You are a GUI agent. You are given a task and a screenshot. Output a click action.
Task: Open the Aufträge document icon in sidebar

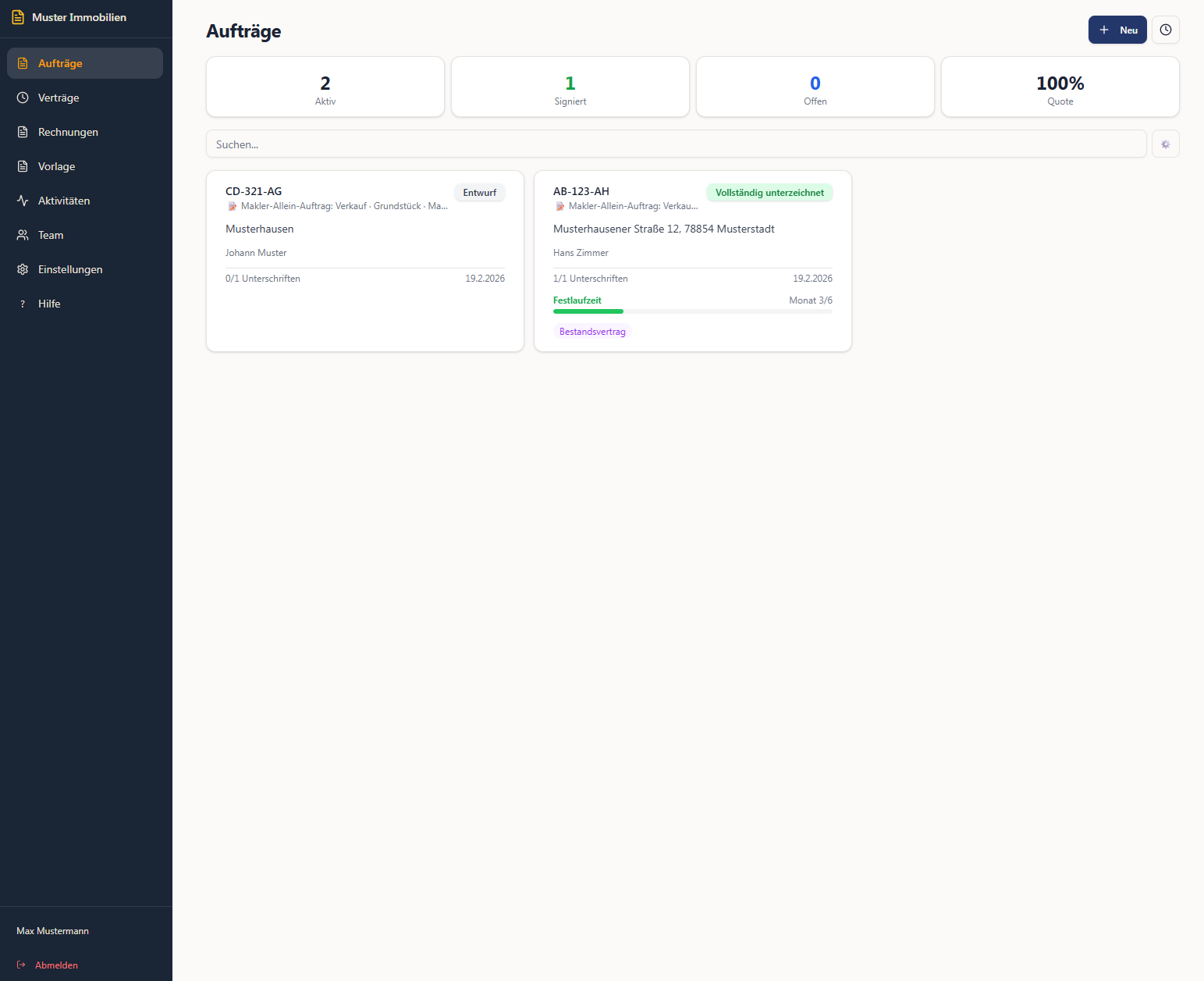click(23, 63)
